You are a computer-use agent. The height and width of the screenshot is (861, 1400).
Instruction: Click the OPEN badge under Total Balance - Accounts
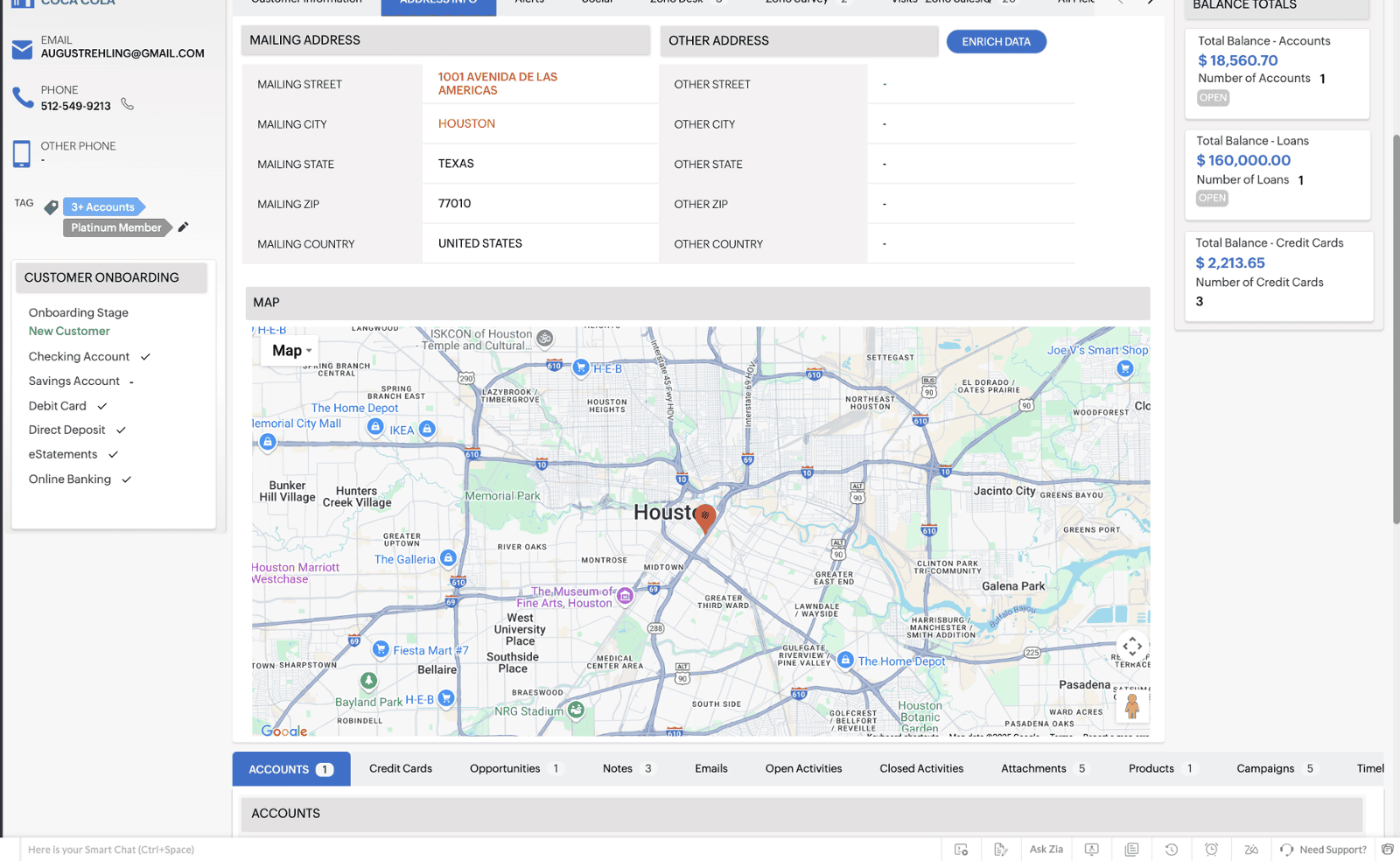coord(1213,98)
